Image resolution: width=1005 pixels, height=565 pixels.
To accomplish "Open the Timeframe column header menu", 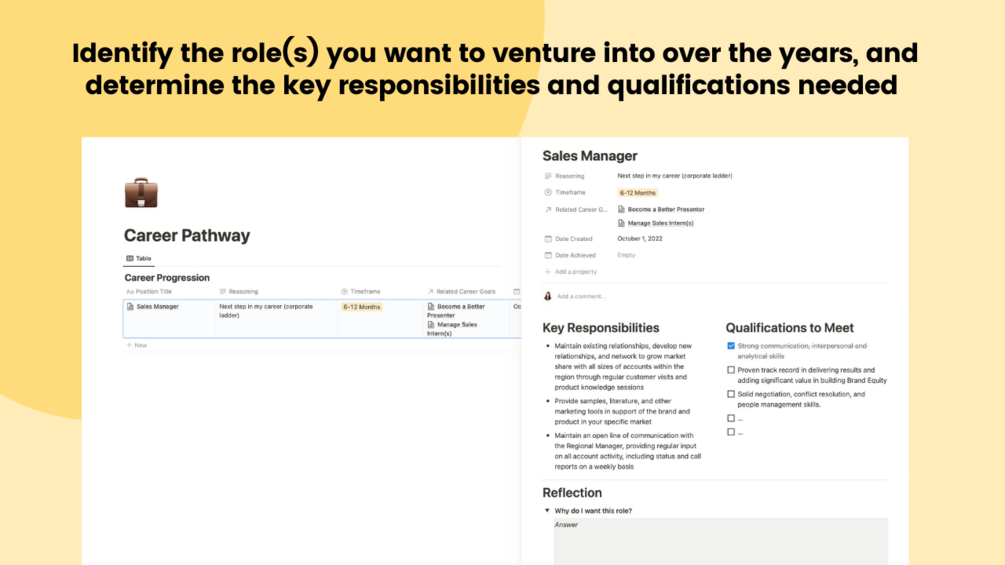I will (364, 292).
